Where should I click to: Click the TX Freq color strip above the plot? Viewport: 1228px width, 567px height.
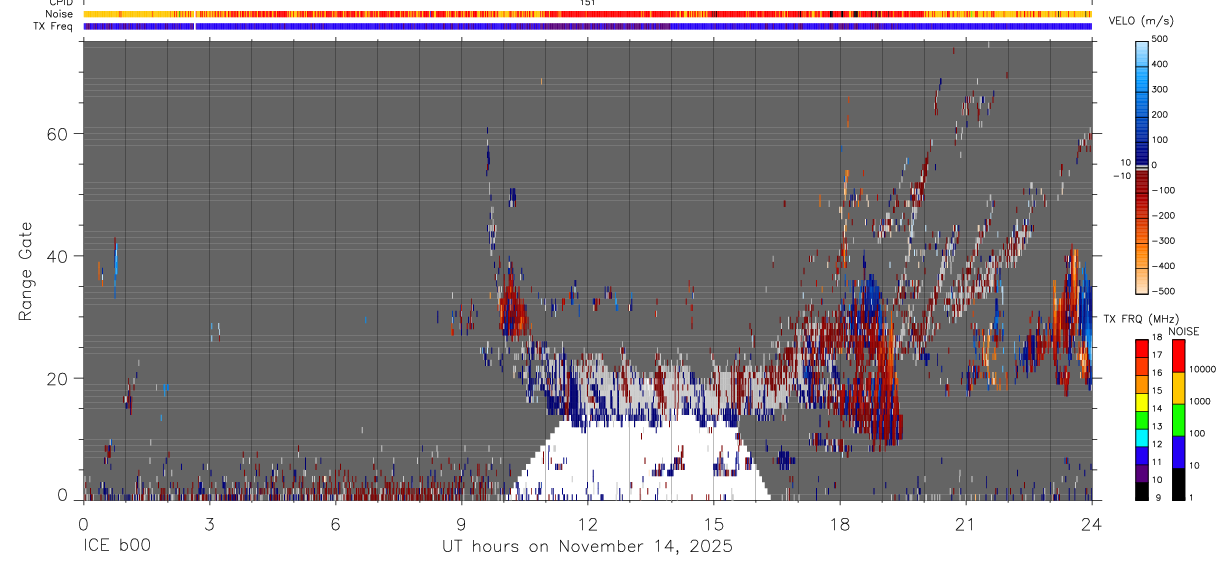587,26
